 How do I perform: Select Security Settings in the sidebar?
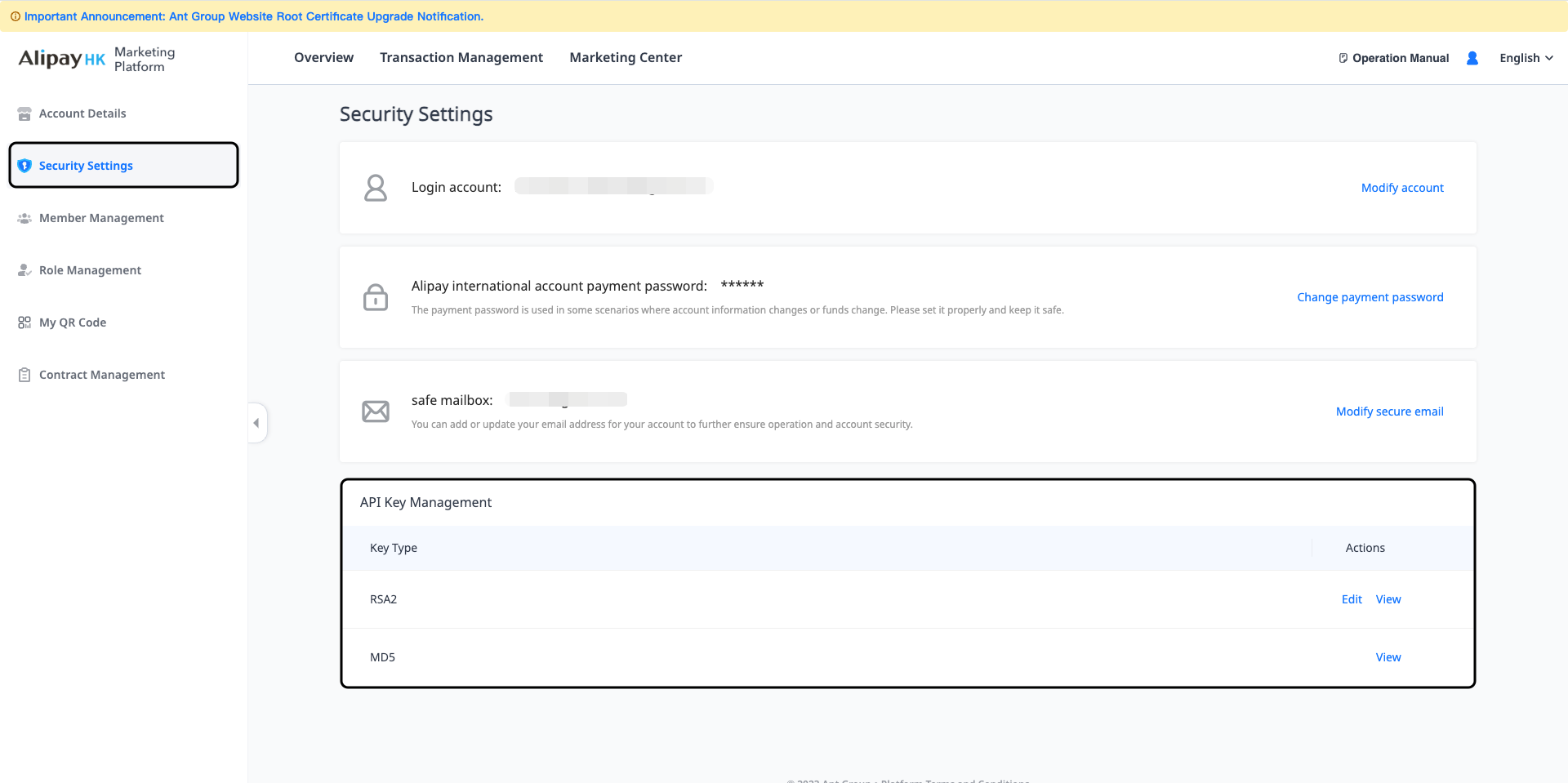point(124,166)
